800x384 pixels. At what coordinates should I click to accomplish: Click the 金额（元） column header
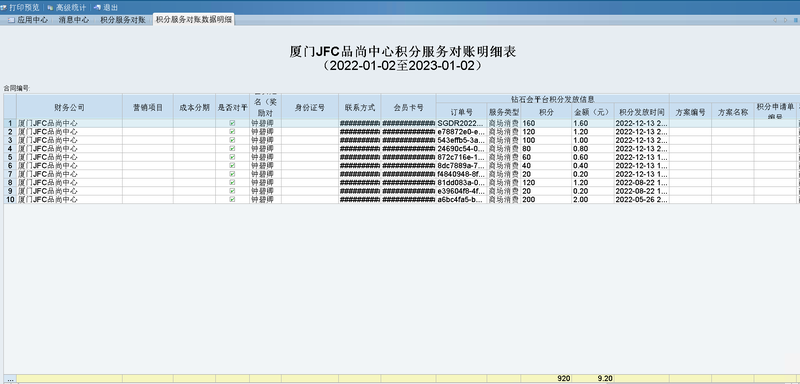coord(593,112)
